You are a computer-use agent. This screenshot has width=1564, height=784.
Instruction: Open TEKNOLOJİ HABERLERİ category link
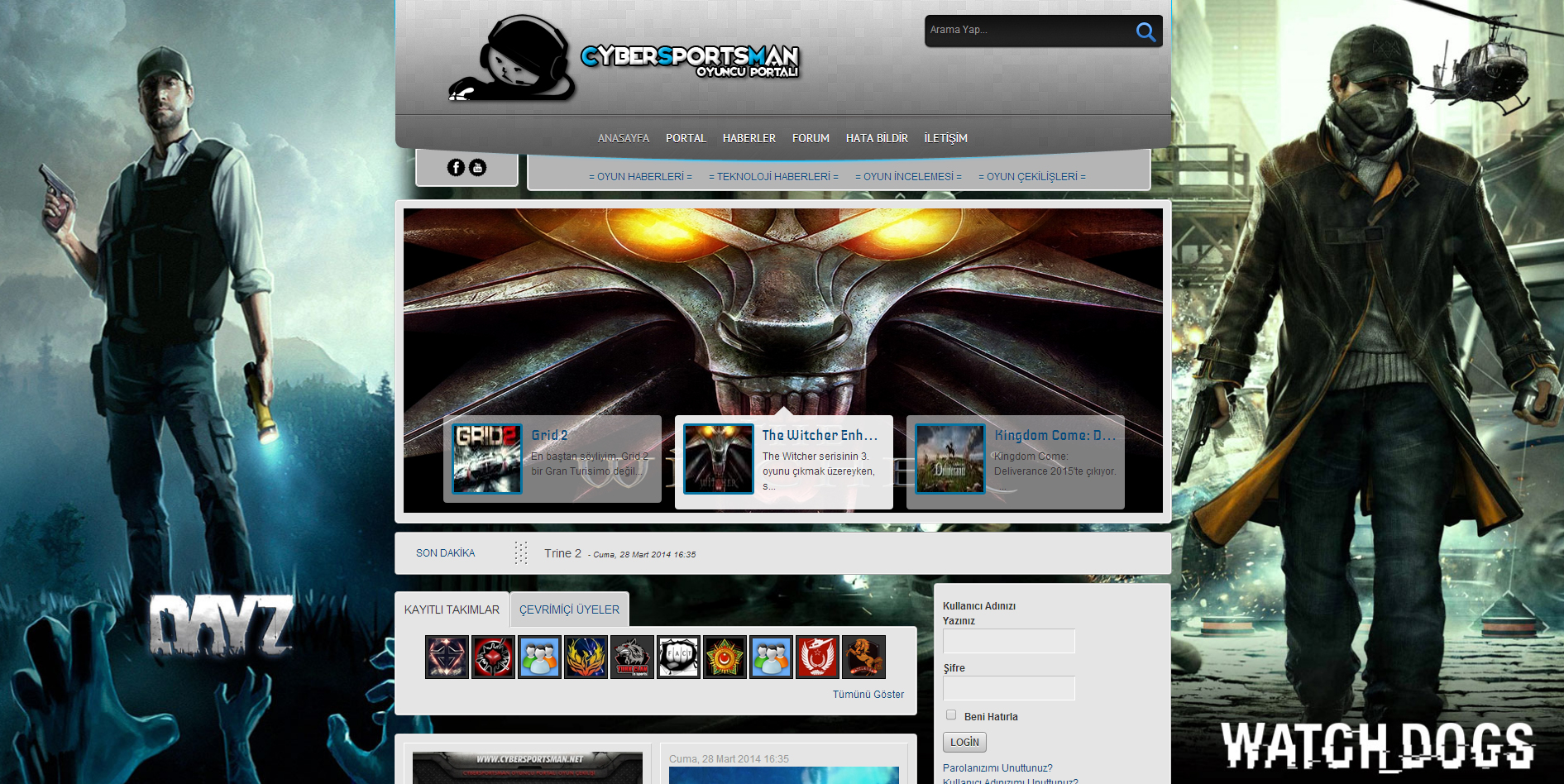[773, 177]
